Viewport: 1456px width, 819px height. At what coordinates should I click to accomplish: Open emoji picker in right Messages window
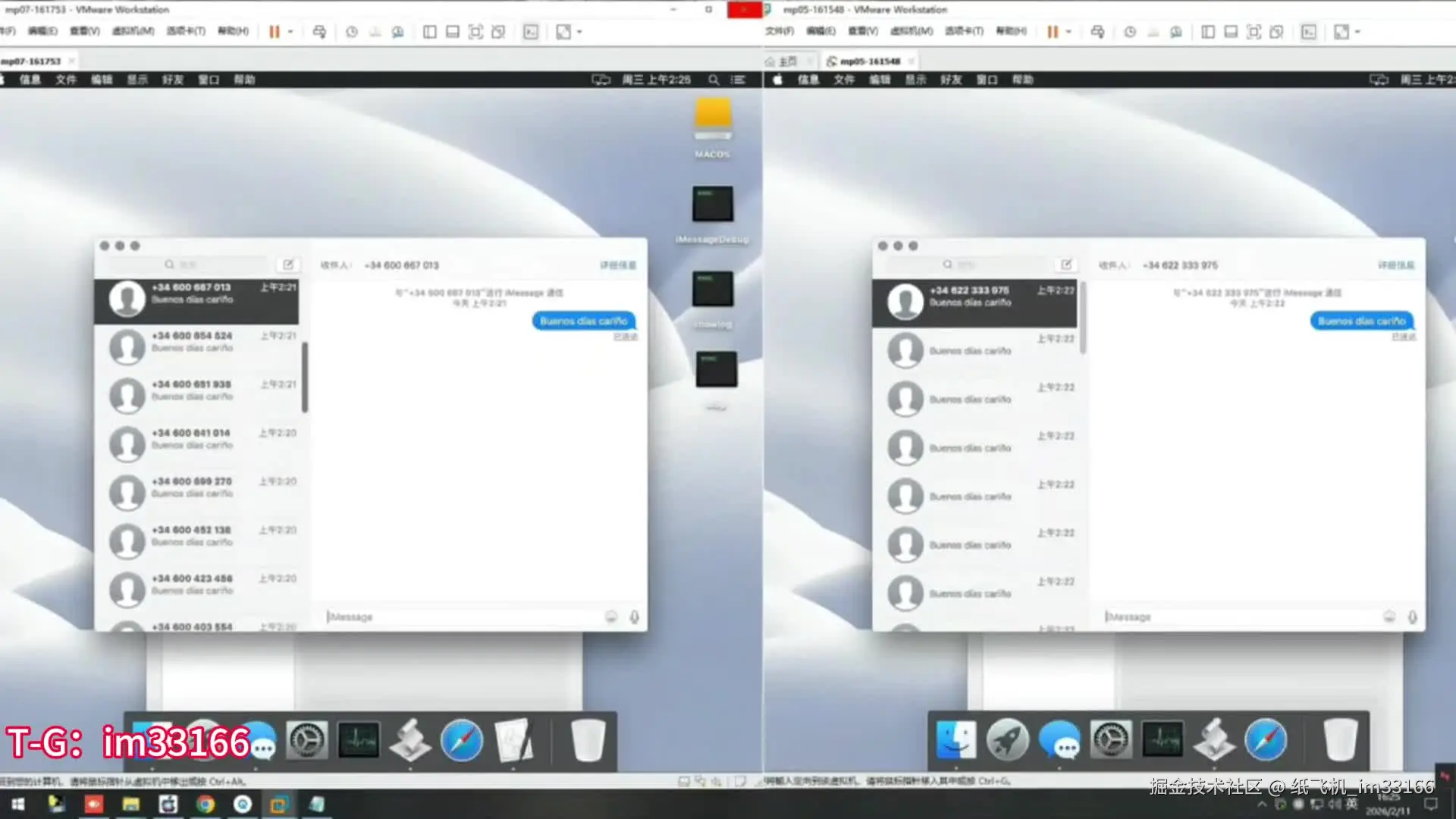pyautogui.click(x=1389, y=617)
